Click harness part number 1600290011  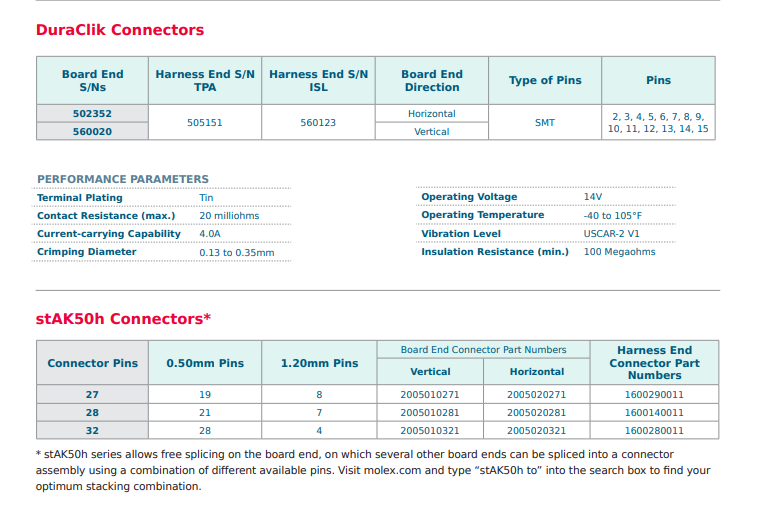click(654, 394)
